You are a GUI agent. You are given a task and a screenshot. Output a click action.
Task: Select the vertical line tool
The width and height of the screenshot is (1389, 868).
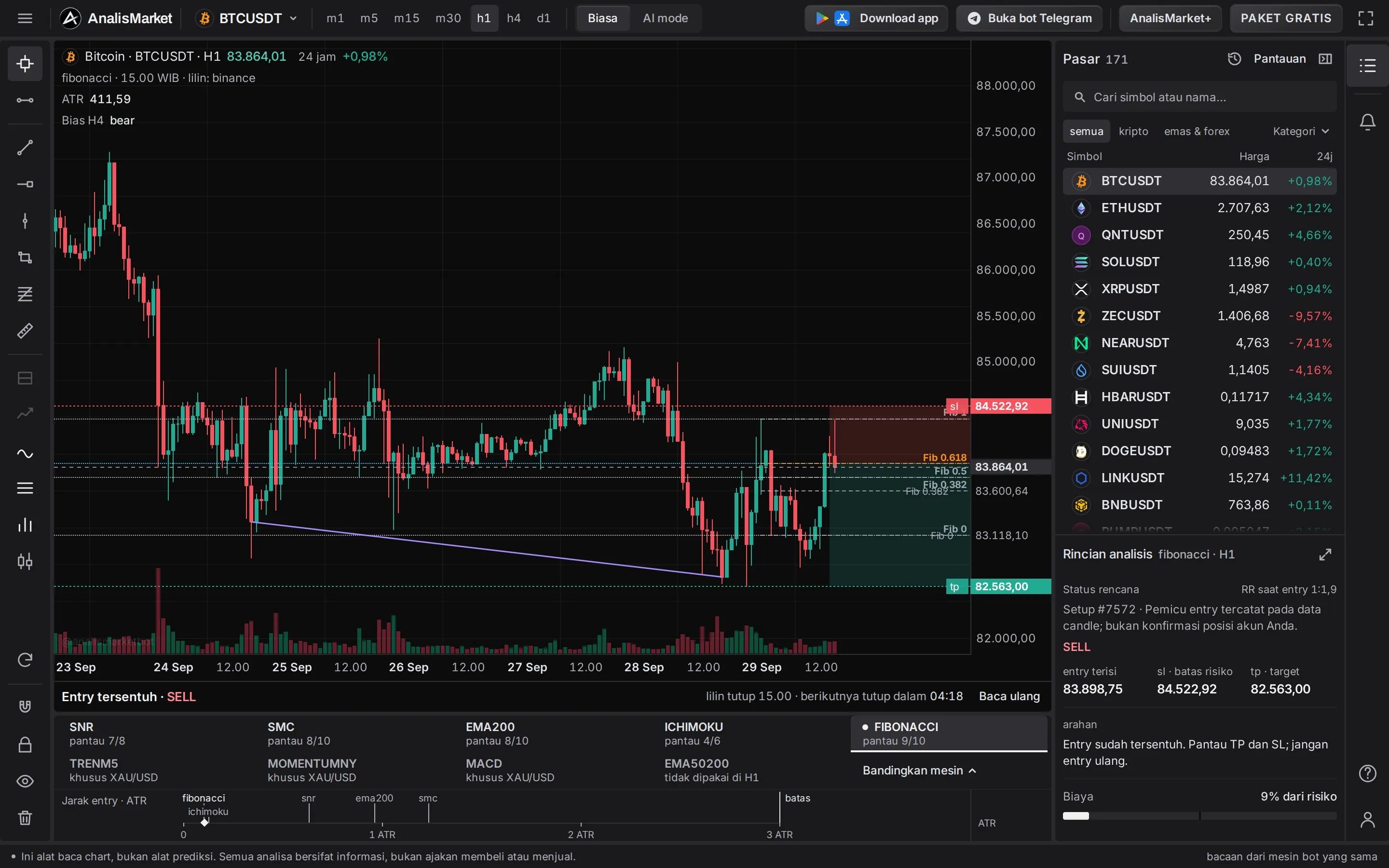(25, 221)
